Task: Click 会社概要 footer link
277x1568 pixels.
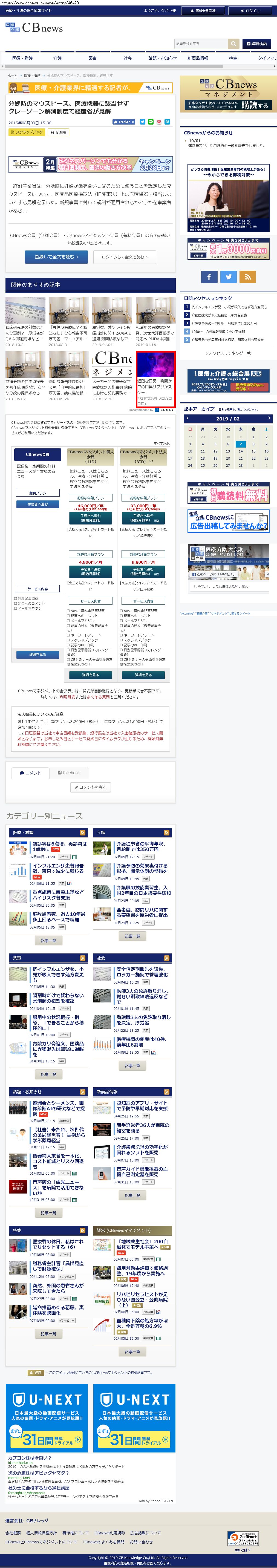Action: pyautogui.click(x=13, y=1533)
